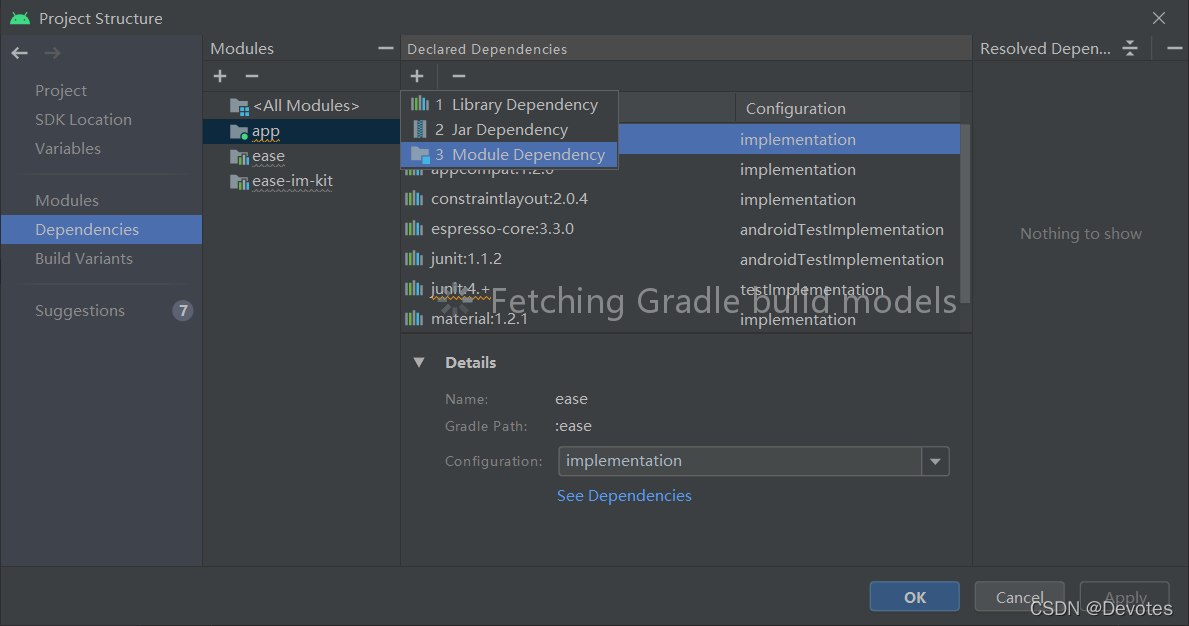The height and width of the screenshot is (626, 1189).
Task: Close the Project Structure dialog
Action: pyautogui.click(x=1159, y=18)
